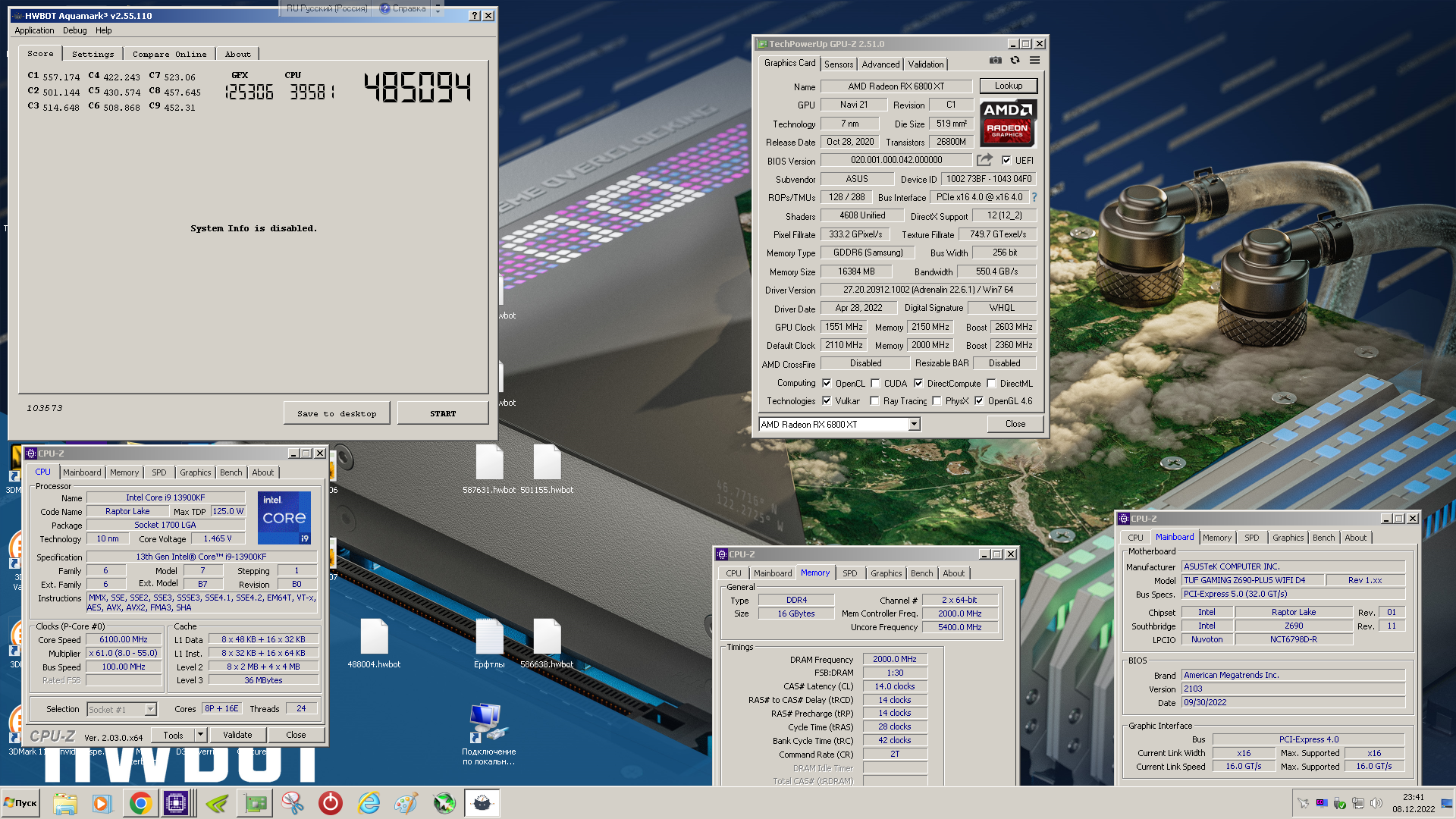Click the green NVIDIA taskbar icon
The width and height of the screenshot is (1456, 819).
(217, 803)
